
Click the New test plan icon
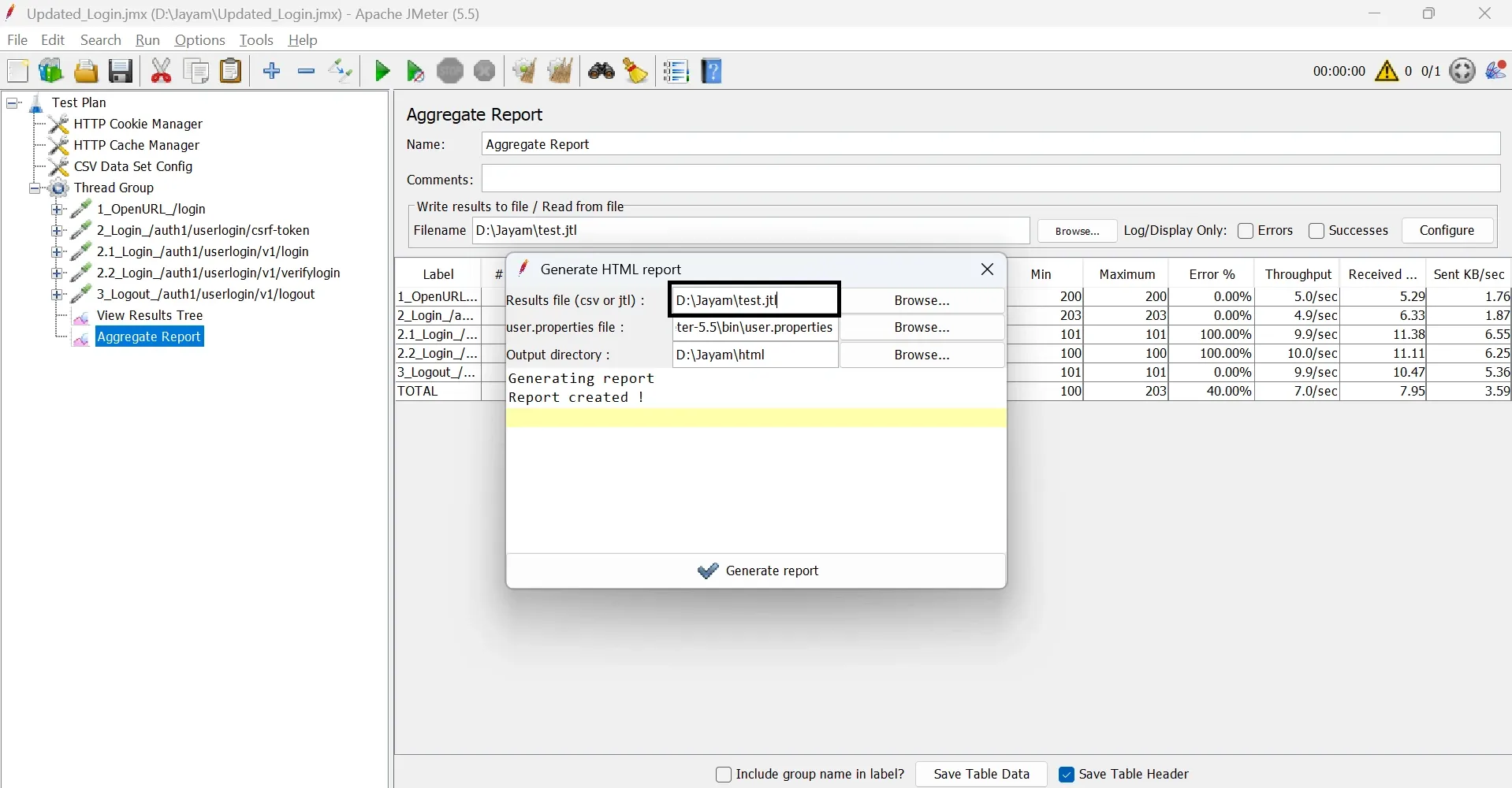pyautogui.click(x=17, y=71)
